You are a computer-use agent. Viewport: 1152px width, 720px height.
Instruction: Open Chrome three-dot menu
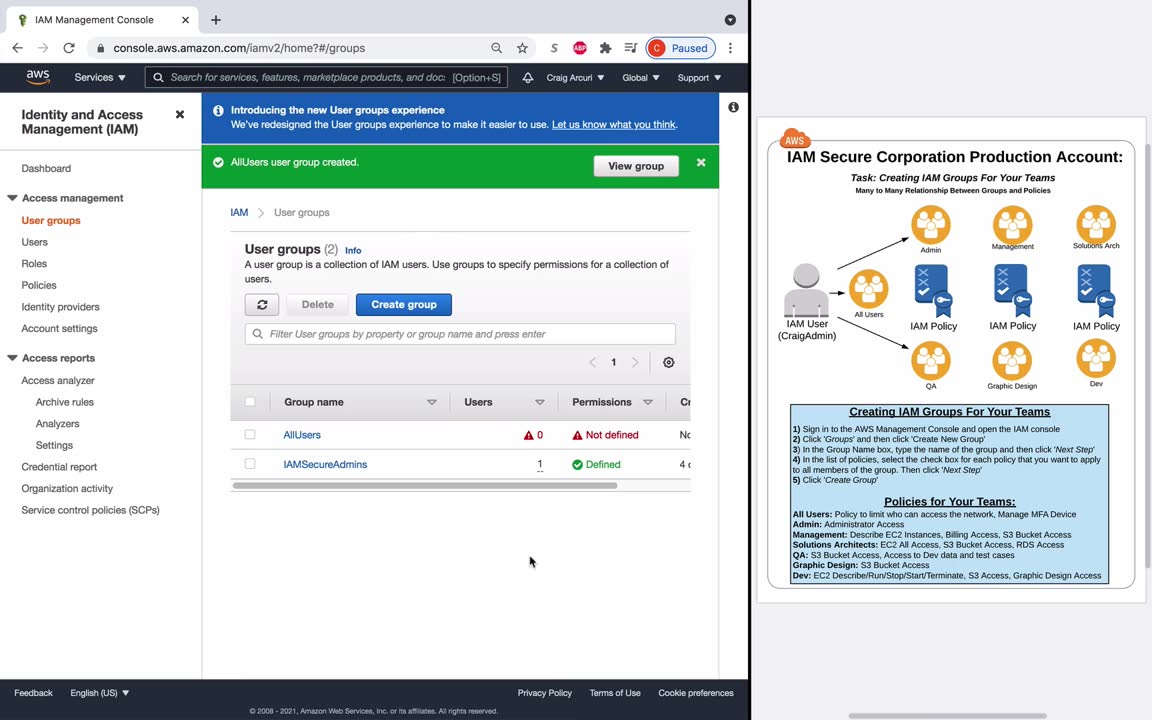[730, 48]
